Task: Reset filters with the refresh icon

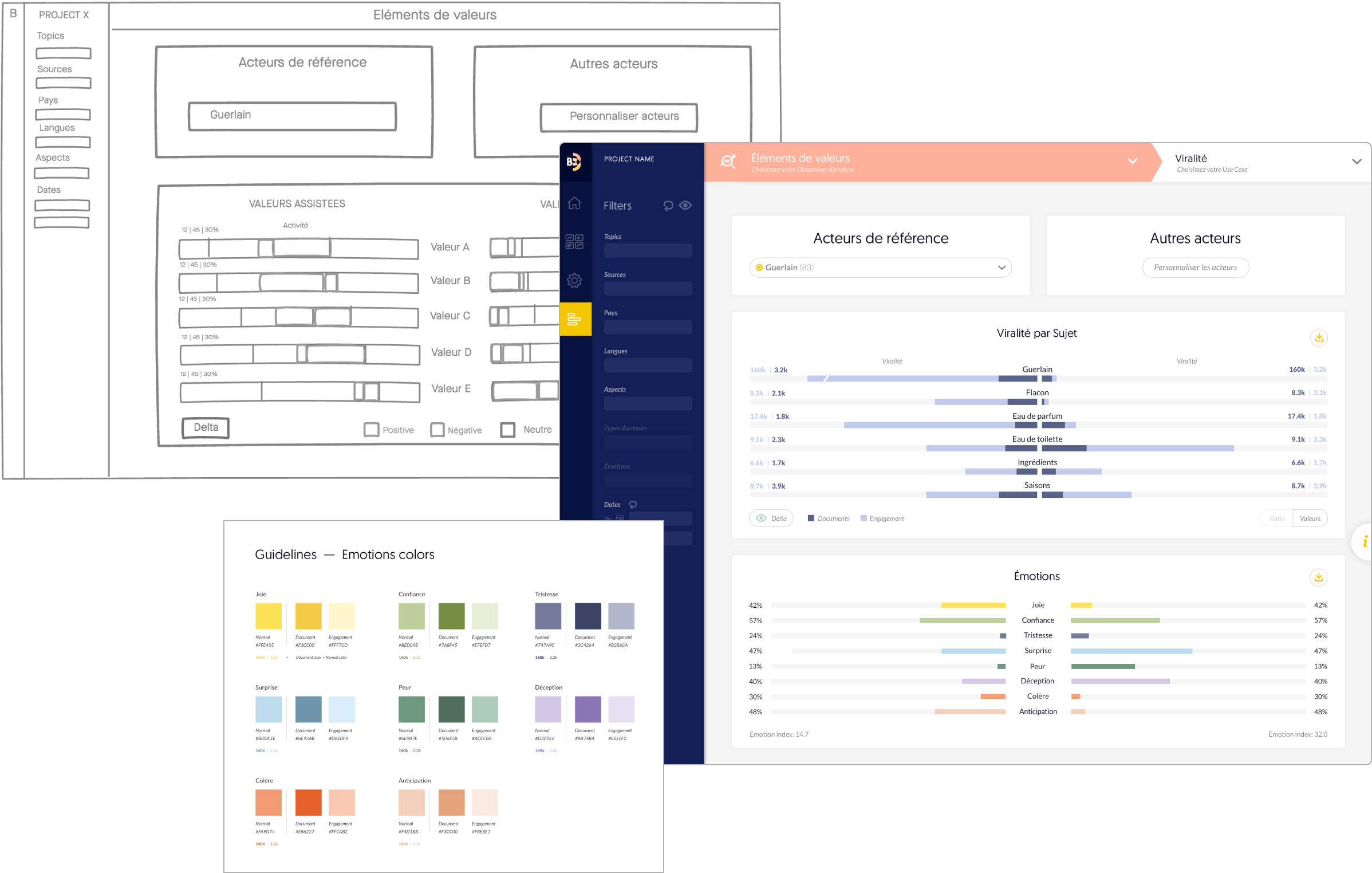Action: pos(668,206)
